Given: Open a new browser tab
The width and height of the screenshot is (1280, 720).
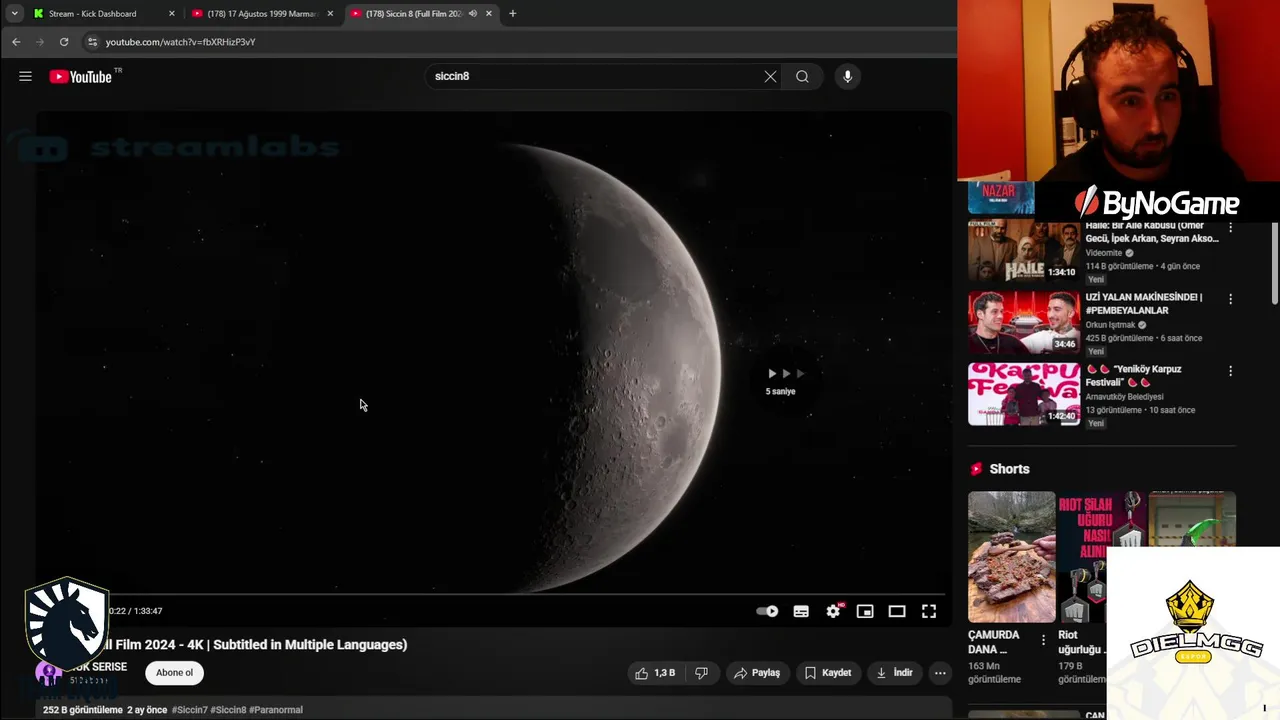Looking at the screenshot, I should (513, 14).
